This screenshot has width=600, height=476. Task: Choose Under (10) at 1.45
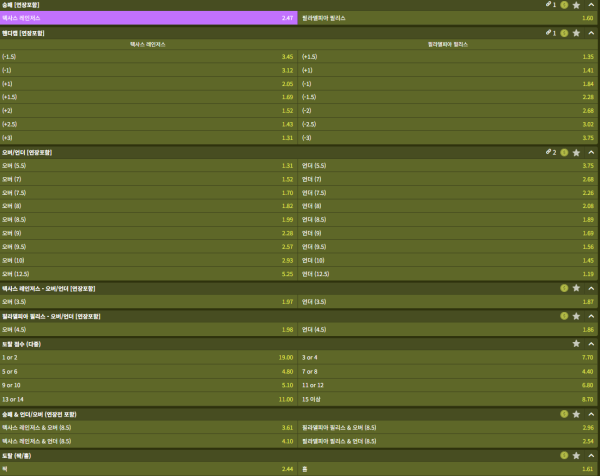coord(449,261)
